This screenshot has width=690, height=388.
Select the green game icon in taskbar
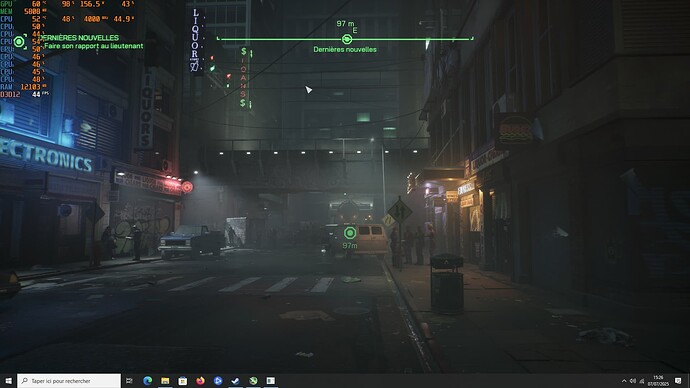pyautogui.click(x=253, y=381)
